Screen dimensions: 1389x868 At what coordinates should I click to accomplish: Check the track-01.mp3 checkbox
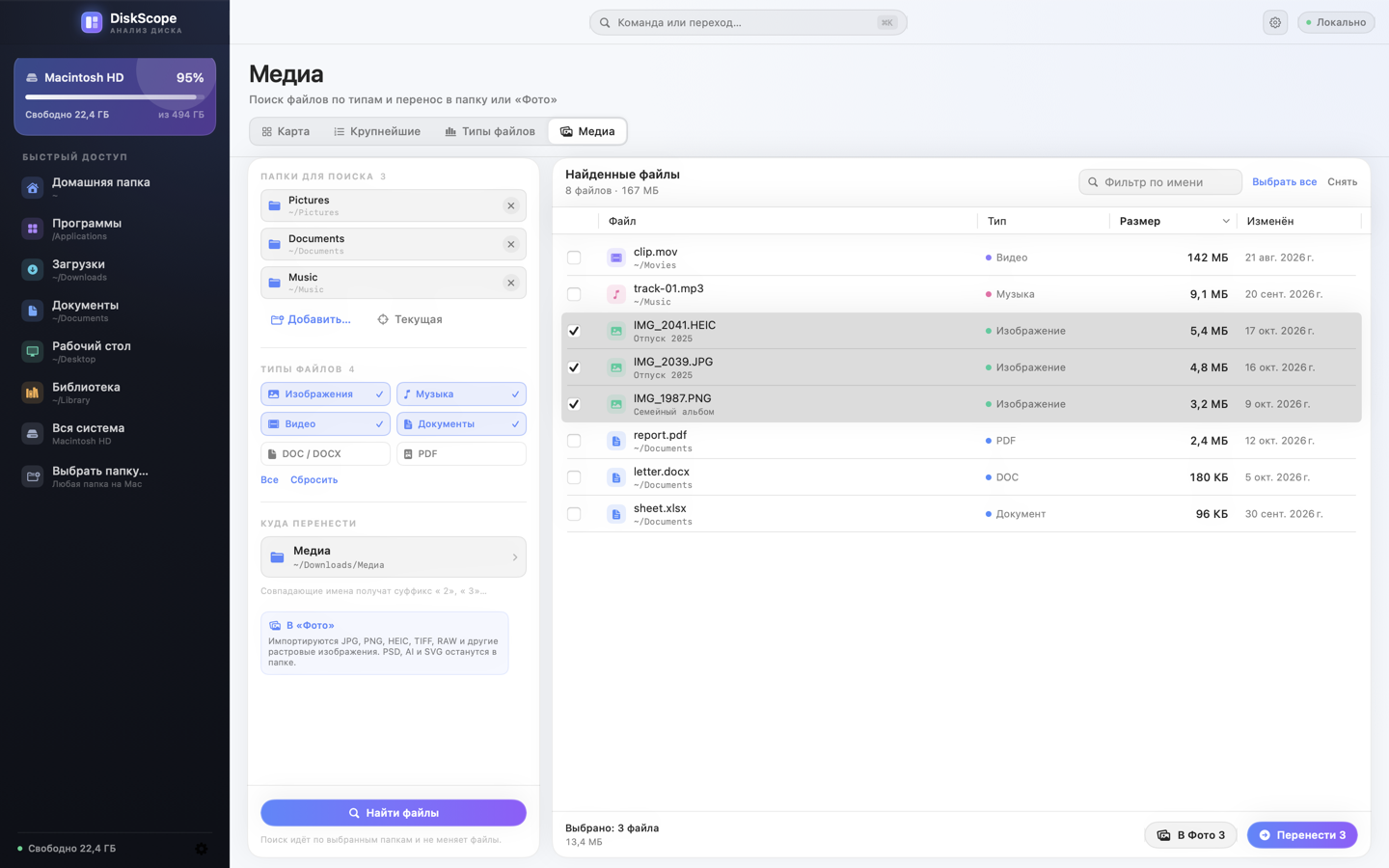point(574,294)
